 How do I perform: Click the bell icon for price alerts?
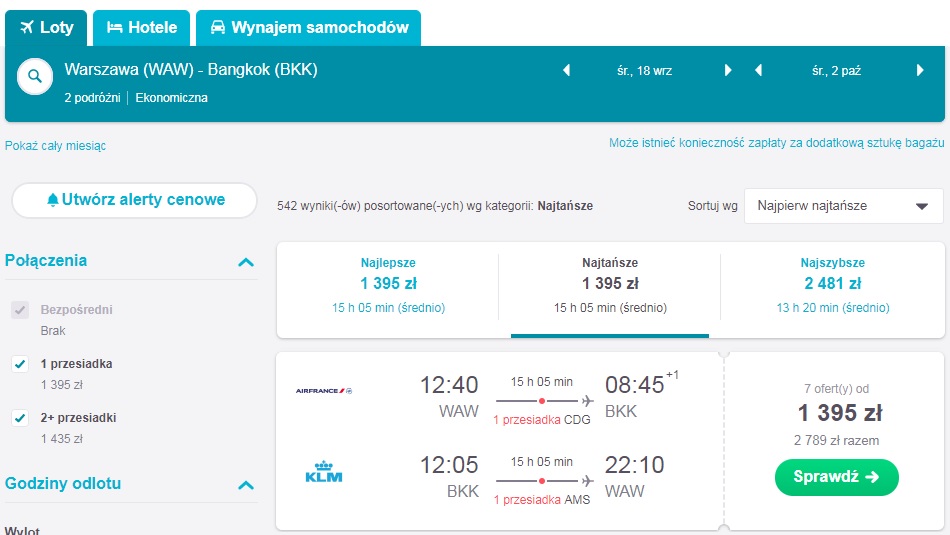point(53,200)
